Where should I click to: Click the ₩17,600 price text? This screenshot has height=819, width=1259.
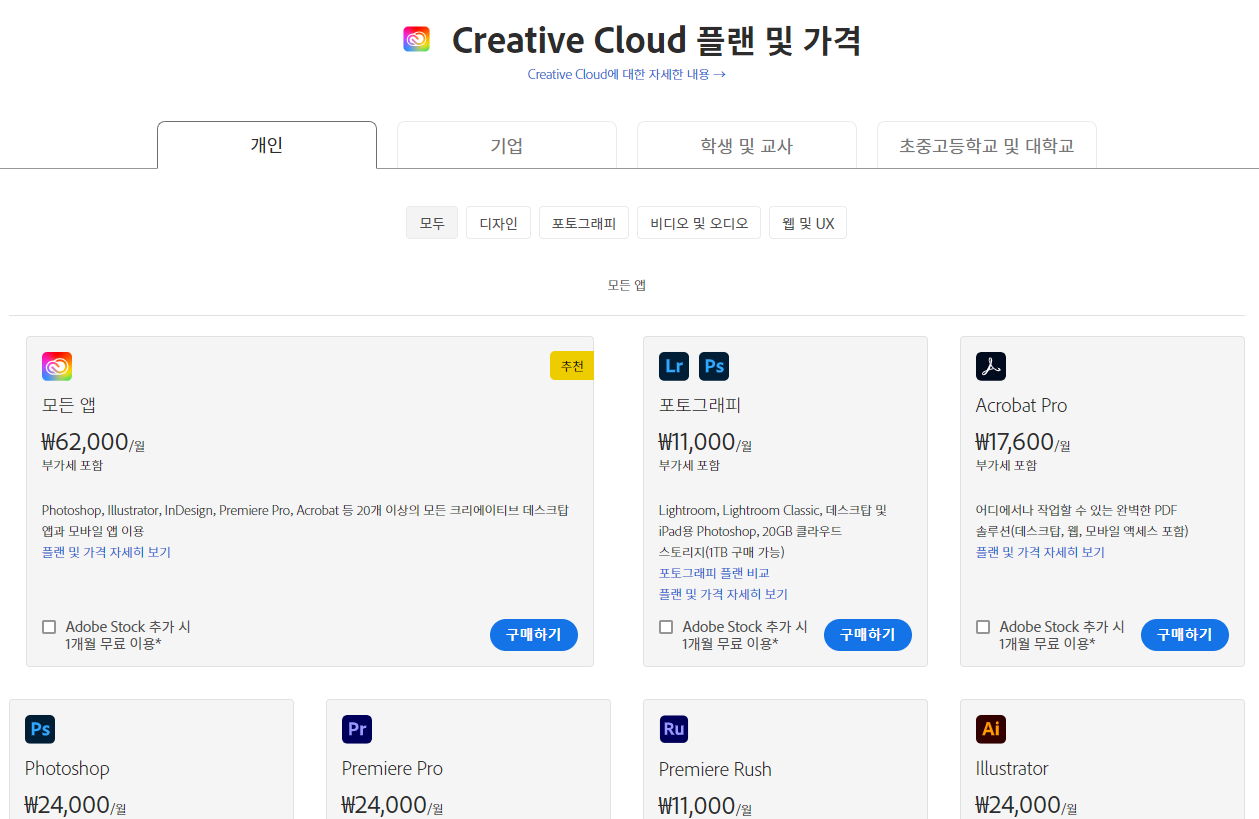click(x=1015, y=442)
